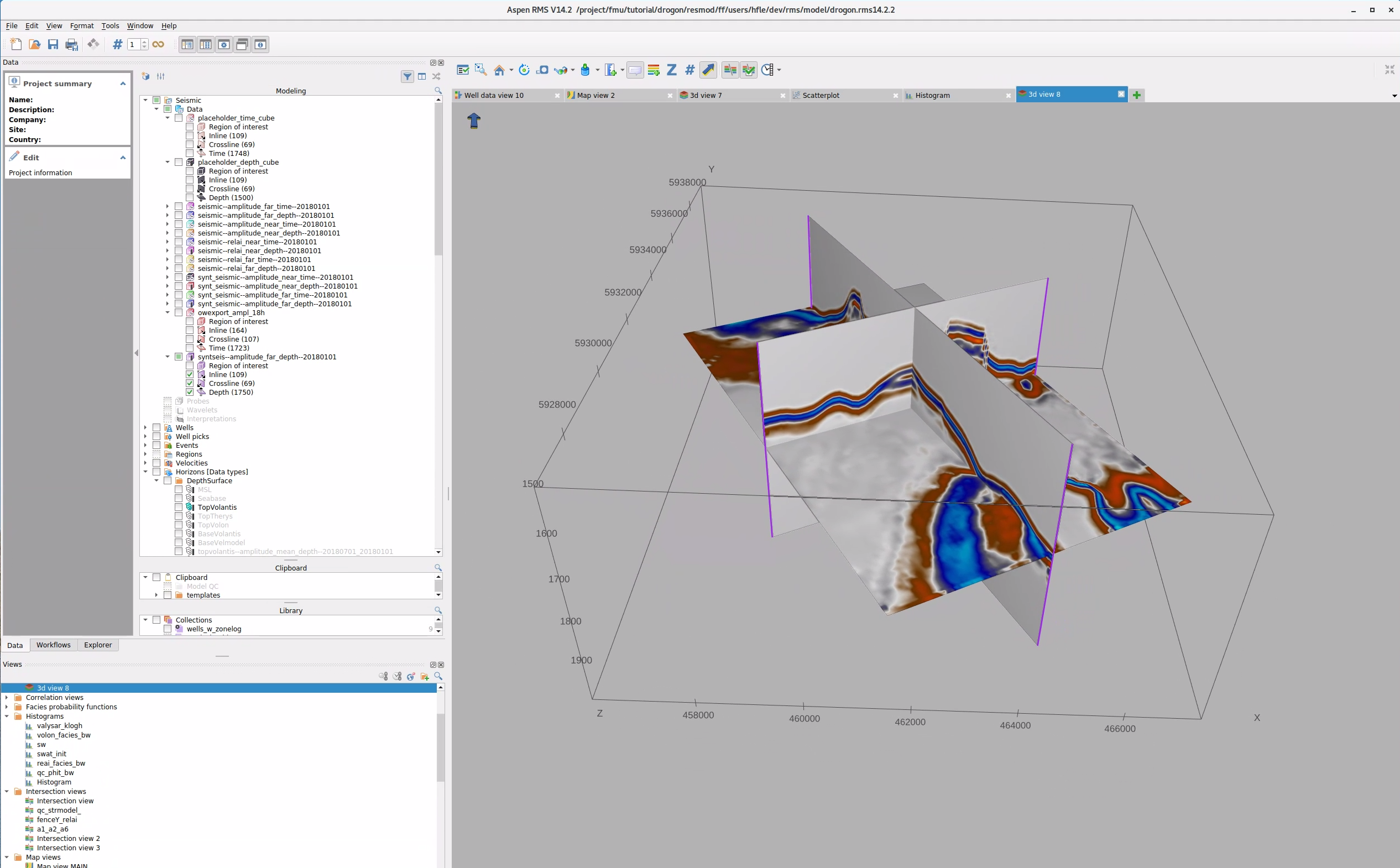Expand the Well picks tree node
This screenshot has width=1400, height=868.
coord(146,436)
